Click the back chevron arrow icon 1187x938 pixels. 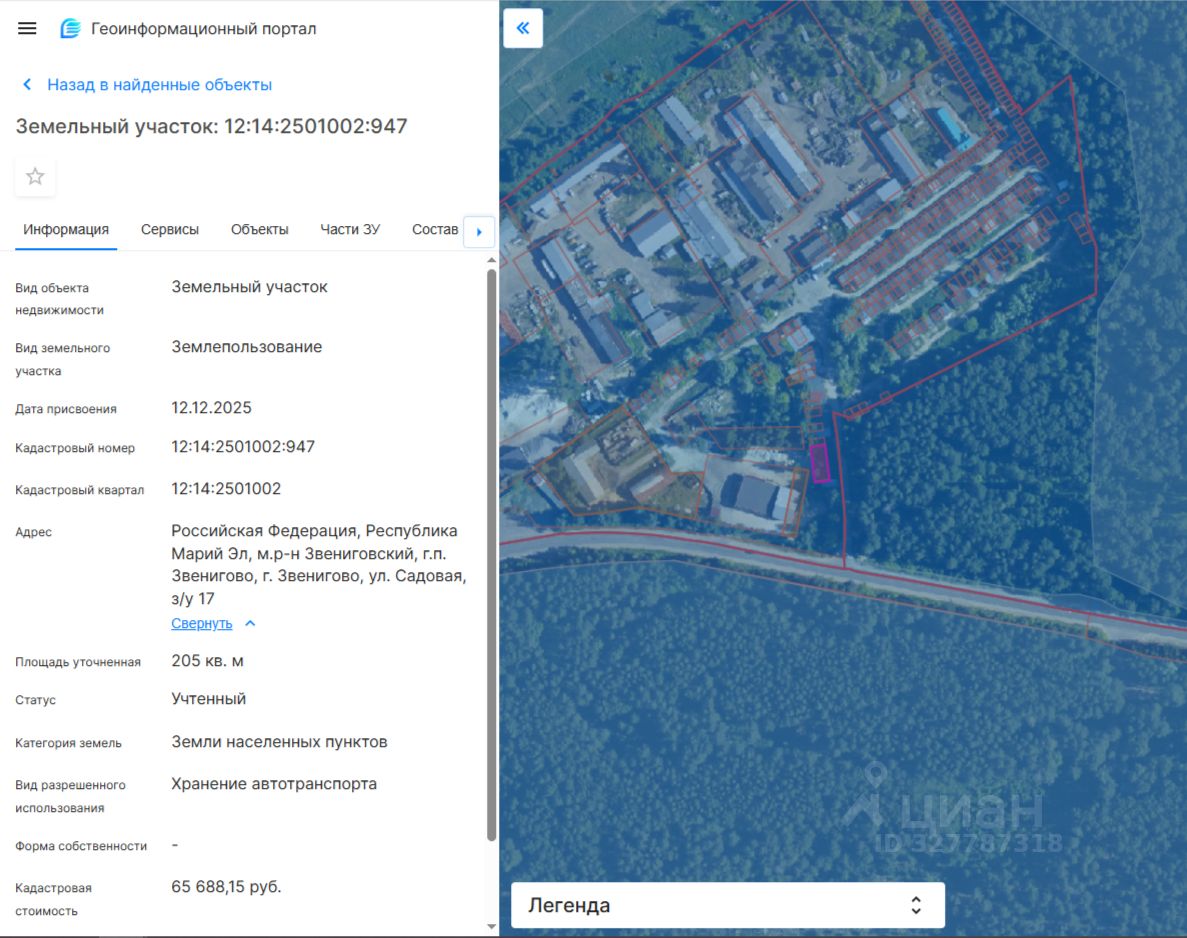[27, 85]
